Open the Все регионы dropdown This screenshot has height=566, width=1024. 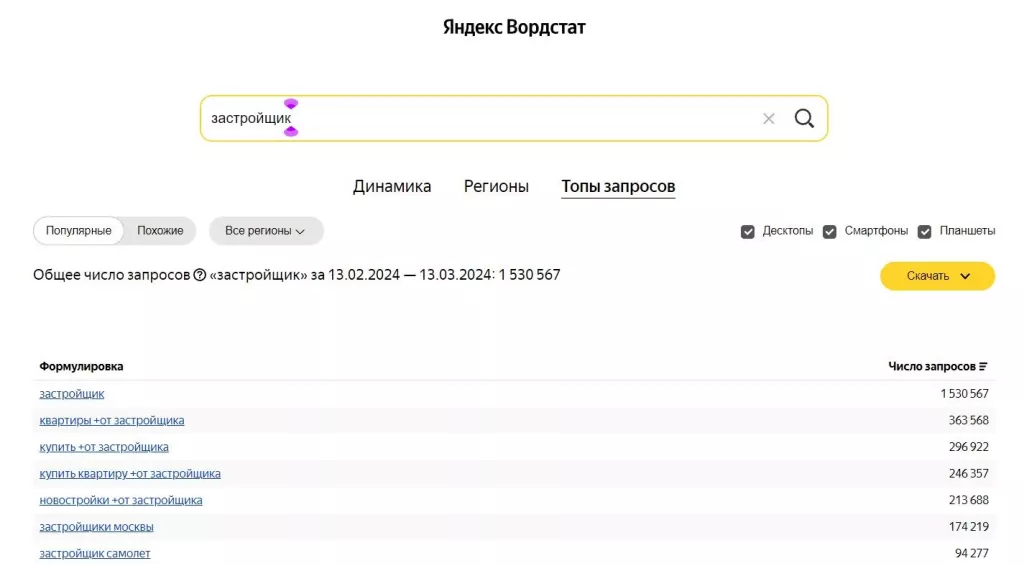266,231
